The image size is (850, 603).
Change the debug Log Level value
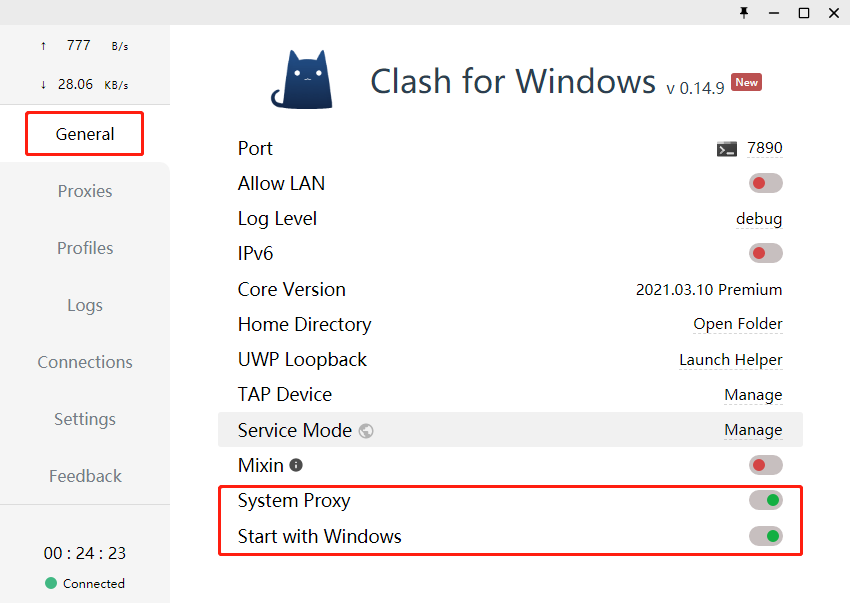tap(759, 219)
